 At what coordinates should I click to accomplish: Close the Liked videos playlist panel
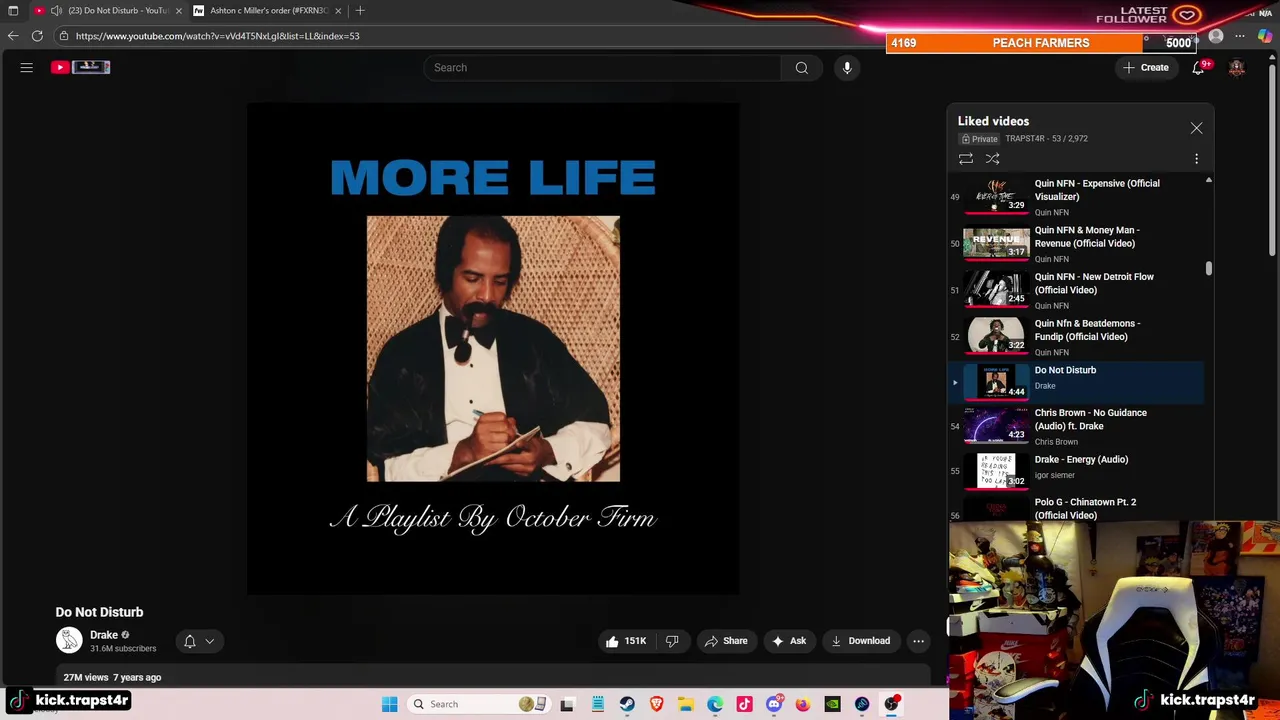pos(1196,128)
